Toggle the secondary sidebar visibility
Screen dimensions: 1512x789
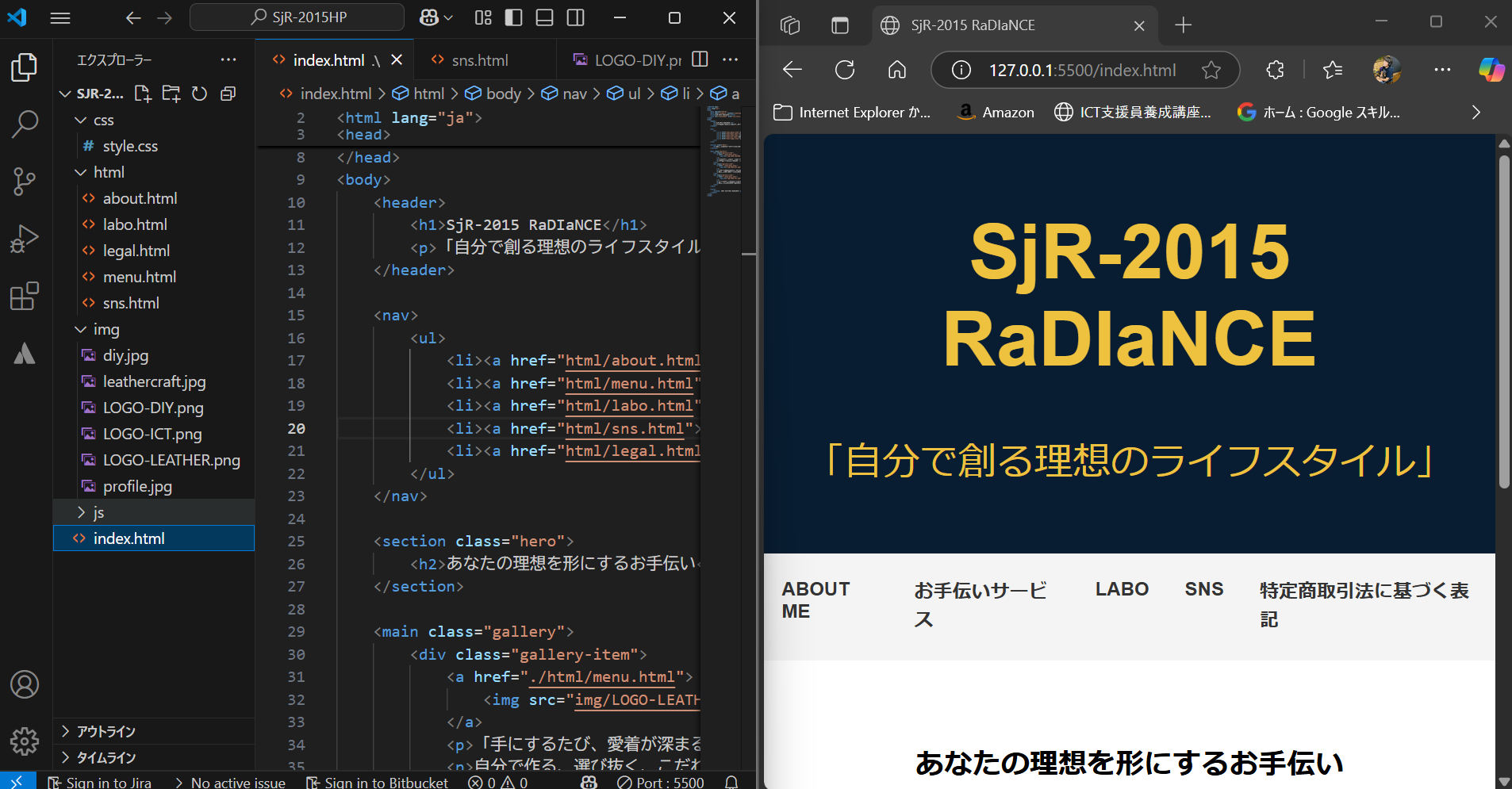[x=576, y=17]
